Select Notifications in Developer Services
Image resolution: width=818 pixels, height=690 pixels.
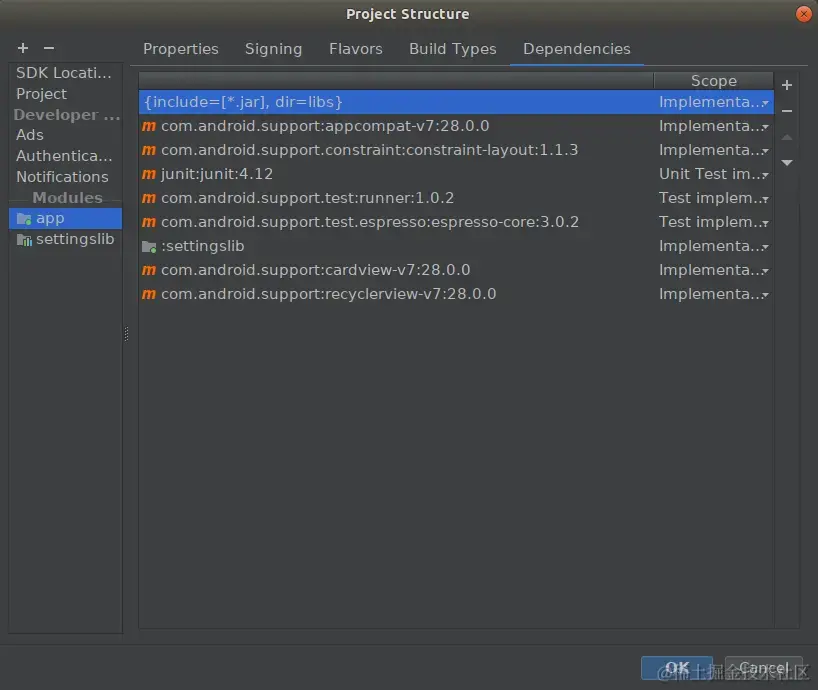(x=63, y=177)
